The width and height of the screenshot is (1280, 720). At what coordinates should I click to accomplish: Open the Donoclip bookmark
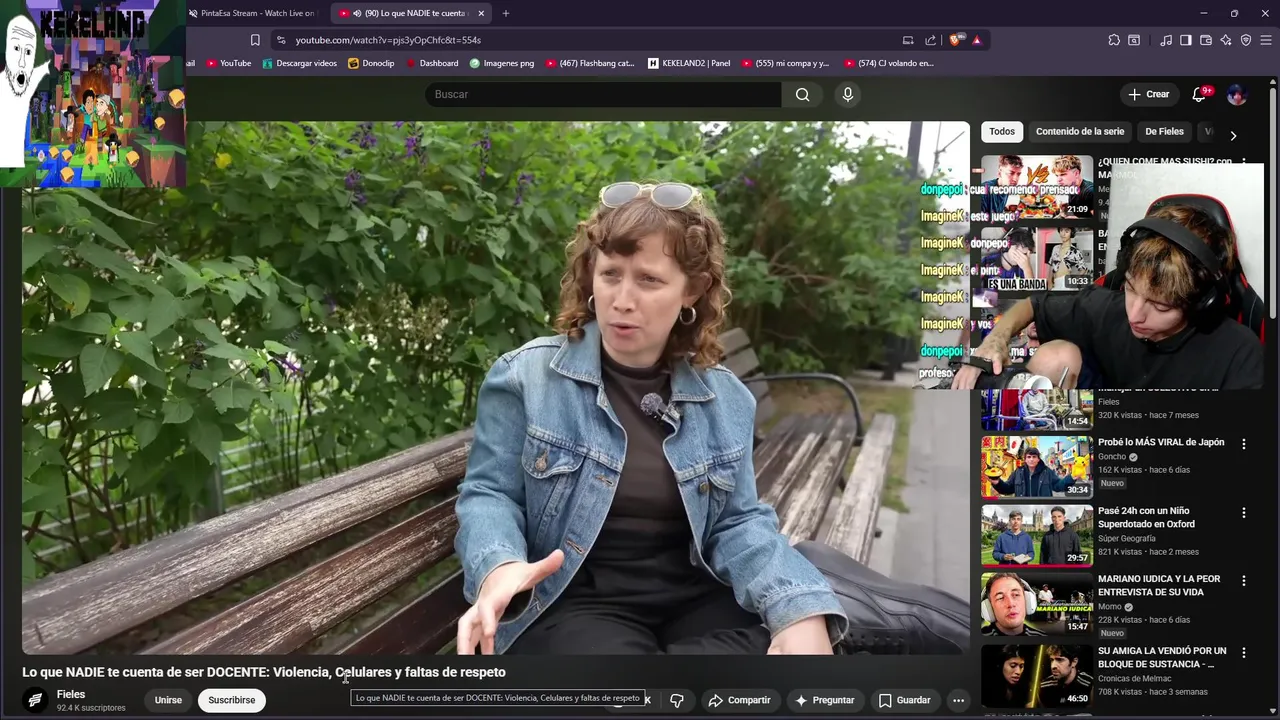[371, 63]
